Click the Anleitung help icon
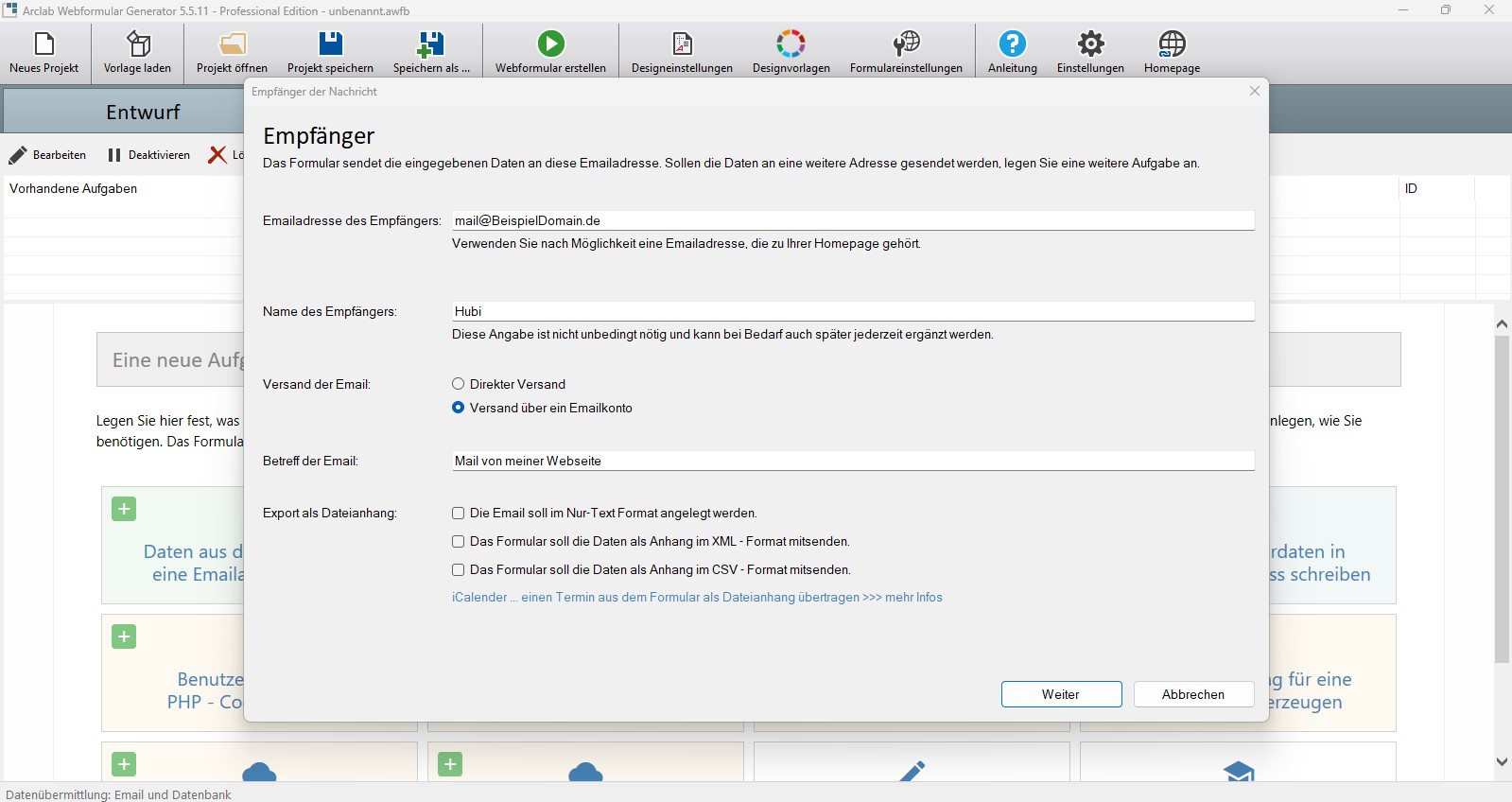 (x=1012, y=44)
